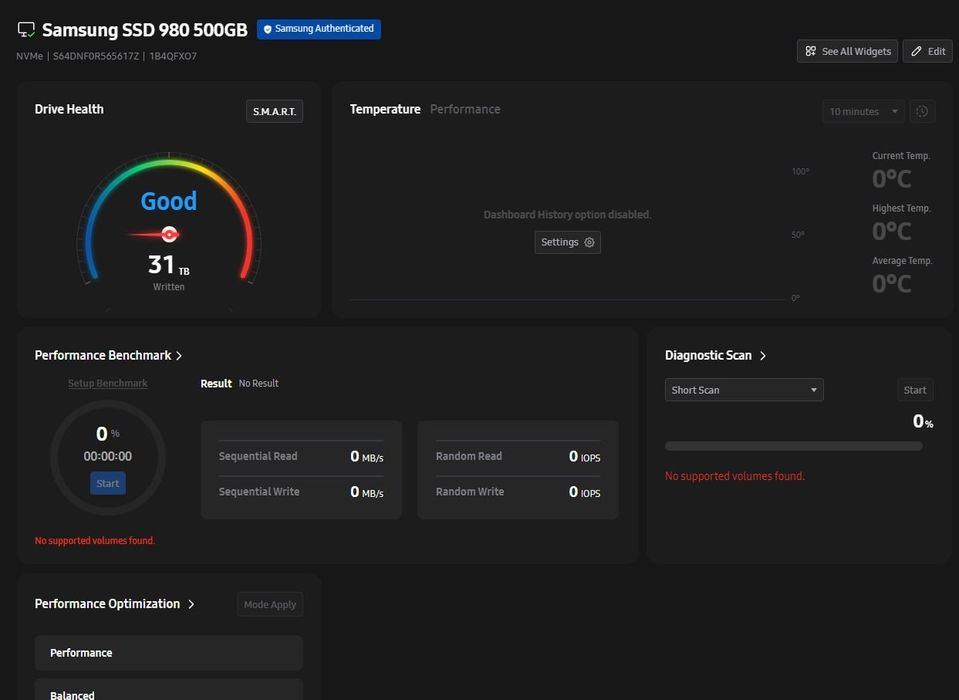Start the performance benchmark

pos(108,483)
